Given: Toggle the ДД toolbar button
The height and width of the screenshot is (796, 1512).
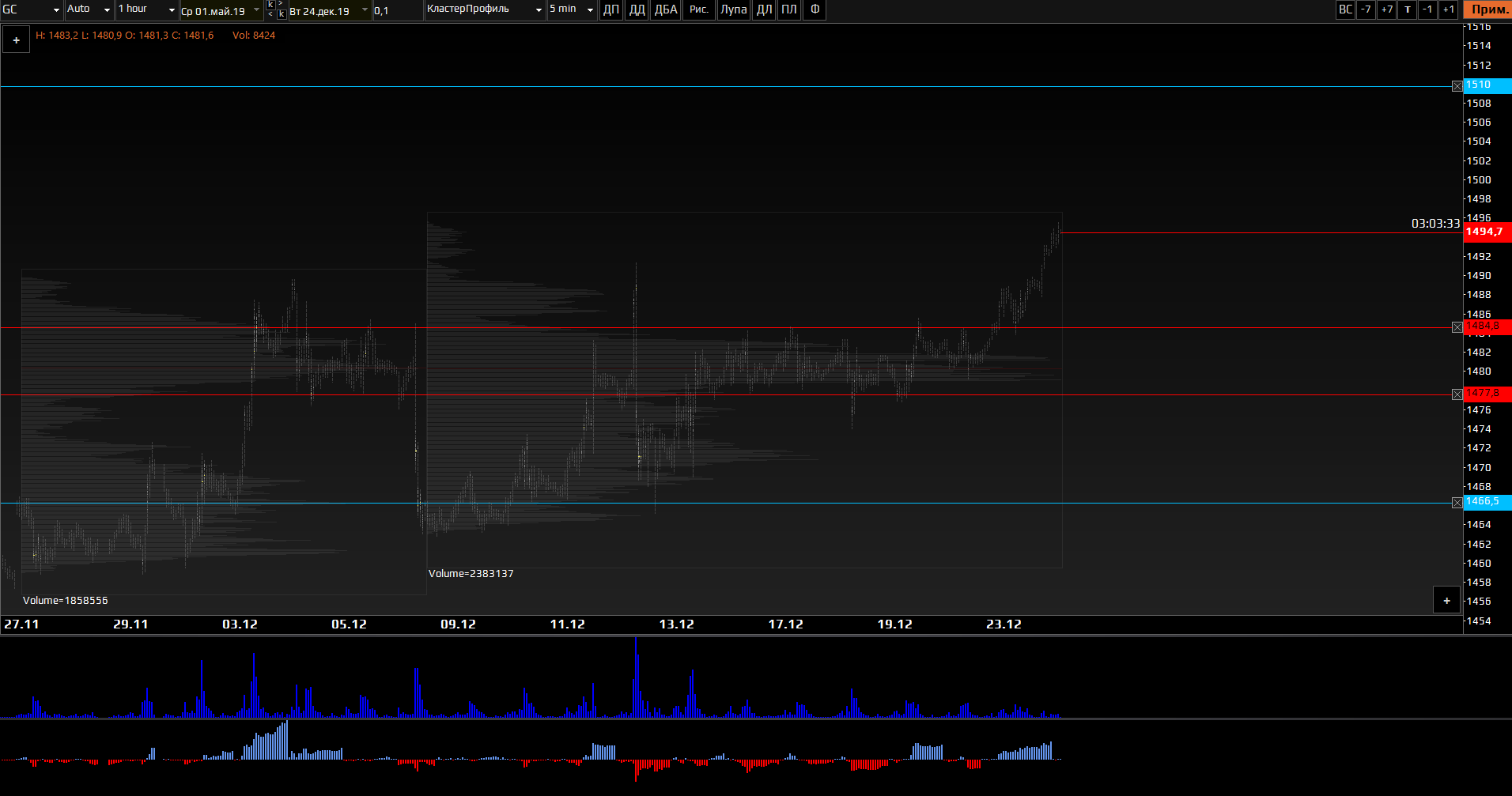Looking at the screenshot, I should tap(637, 9).
